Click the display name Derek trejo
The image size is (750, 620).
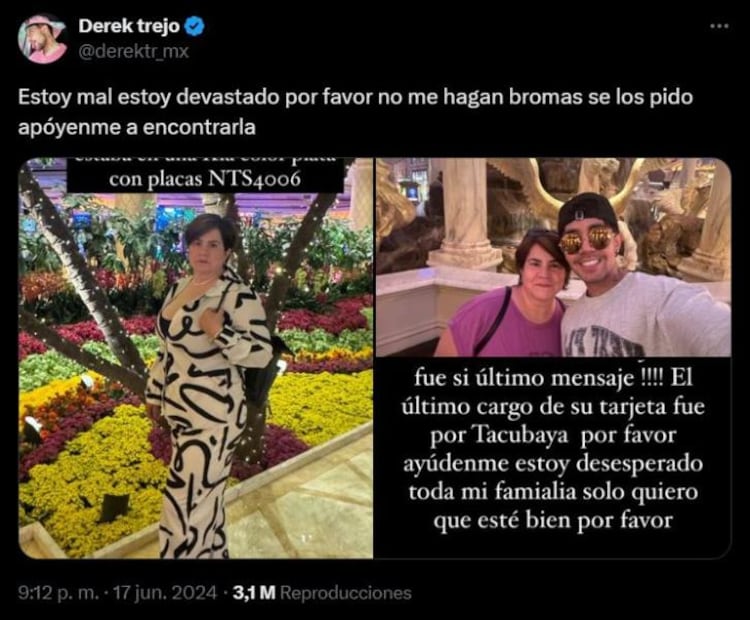[129, 26]
